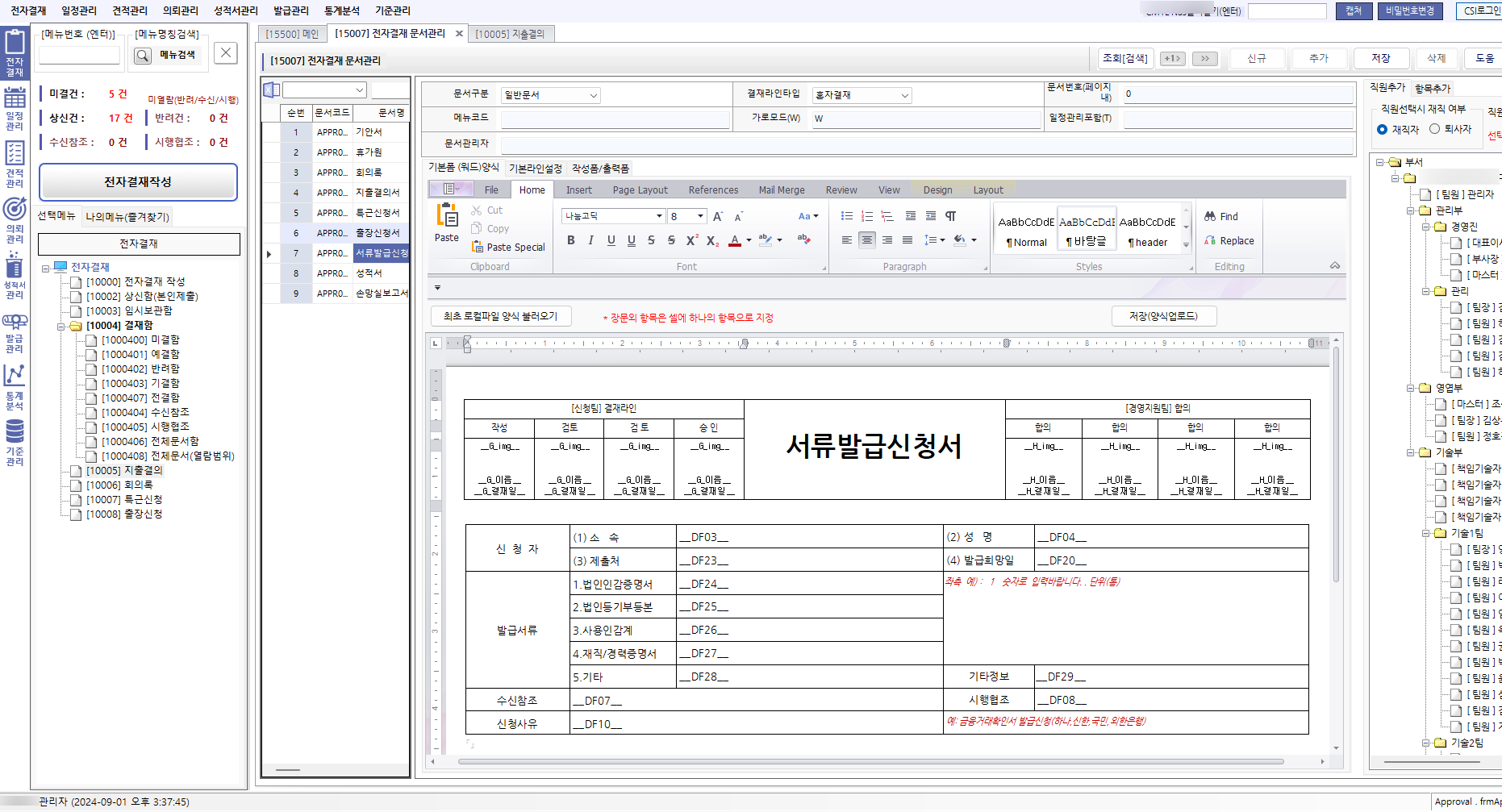Center text in Paragraph group
This screenshot has height=812, width=1502.
(x=867, y=240)
